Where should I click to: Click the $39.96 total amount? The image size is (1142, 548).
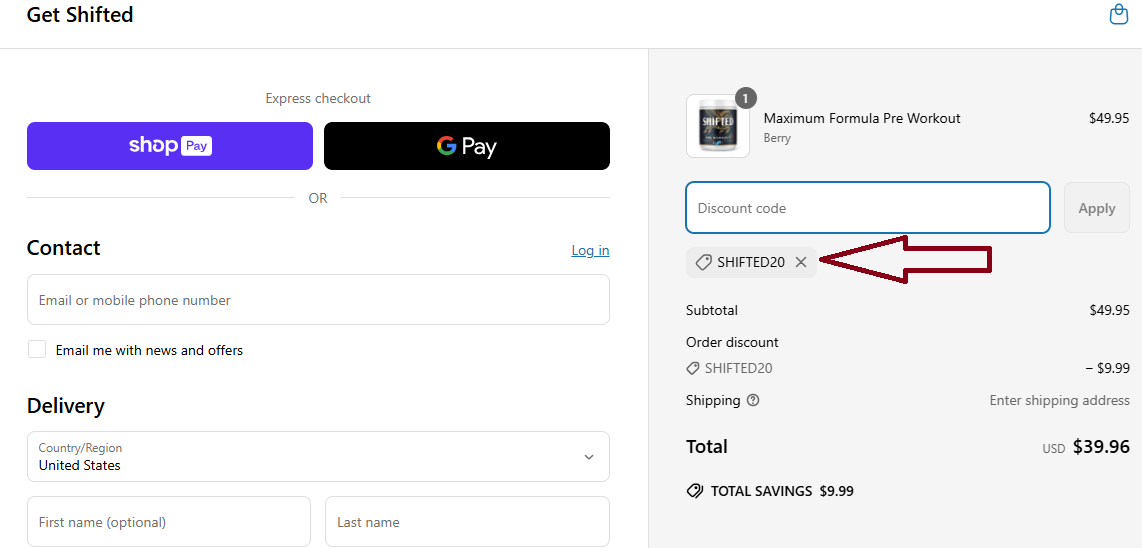tap(1101, 447)
